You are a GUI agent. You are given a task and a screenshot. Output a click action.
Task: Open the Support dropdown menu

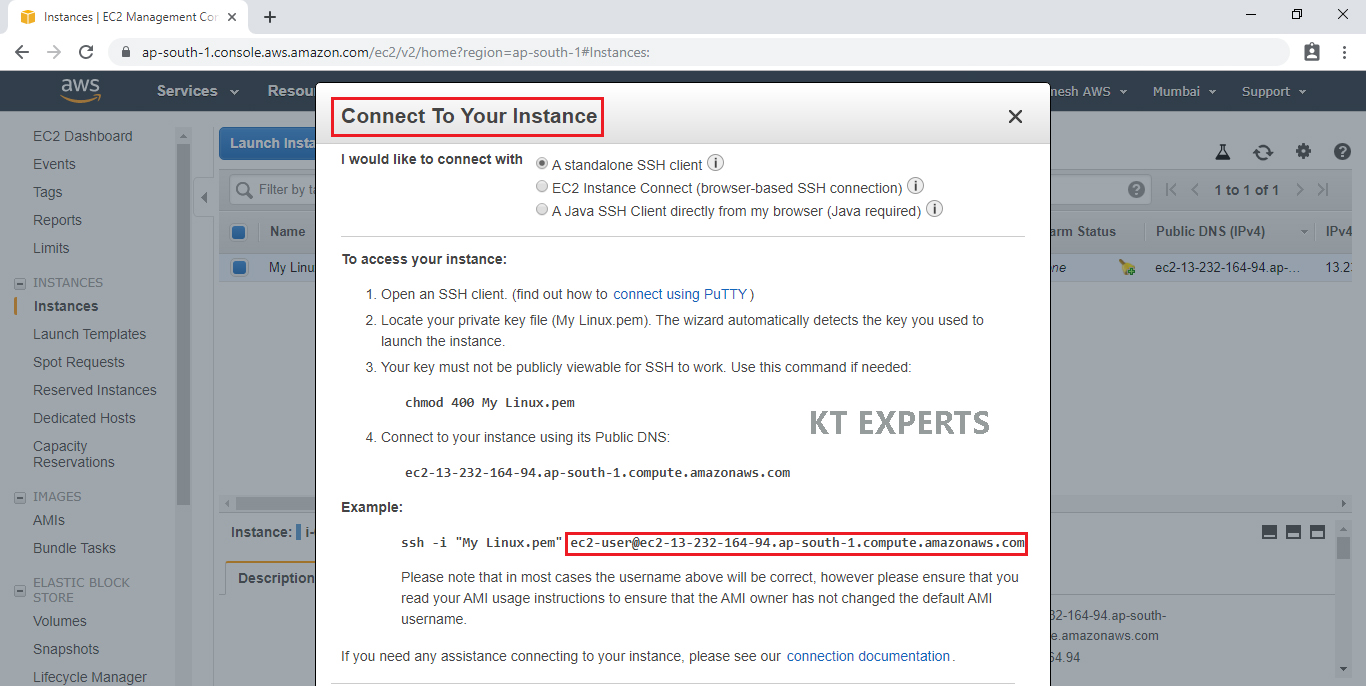pos(1274,91)
